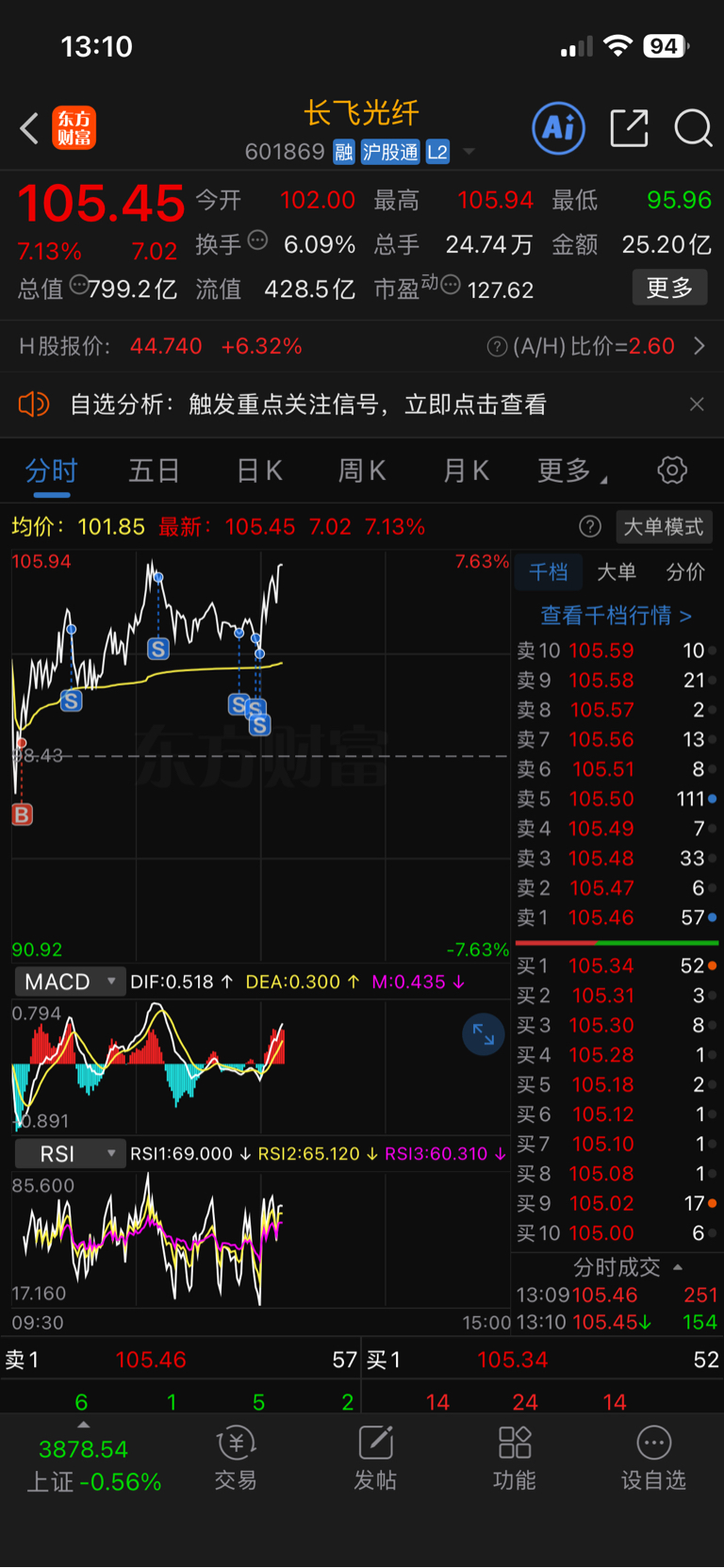Show 市盈 info bubble icon
Viewport: 724px width, 1568px height.
[x=451, y=284]
